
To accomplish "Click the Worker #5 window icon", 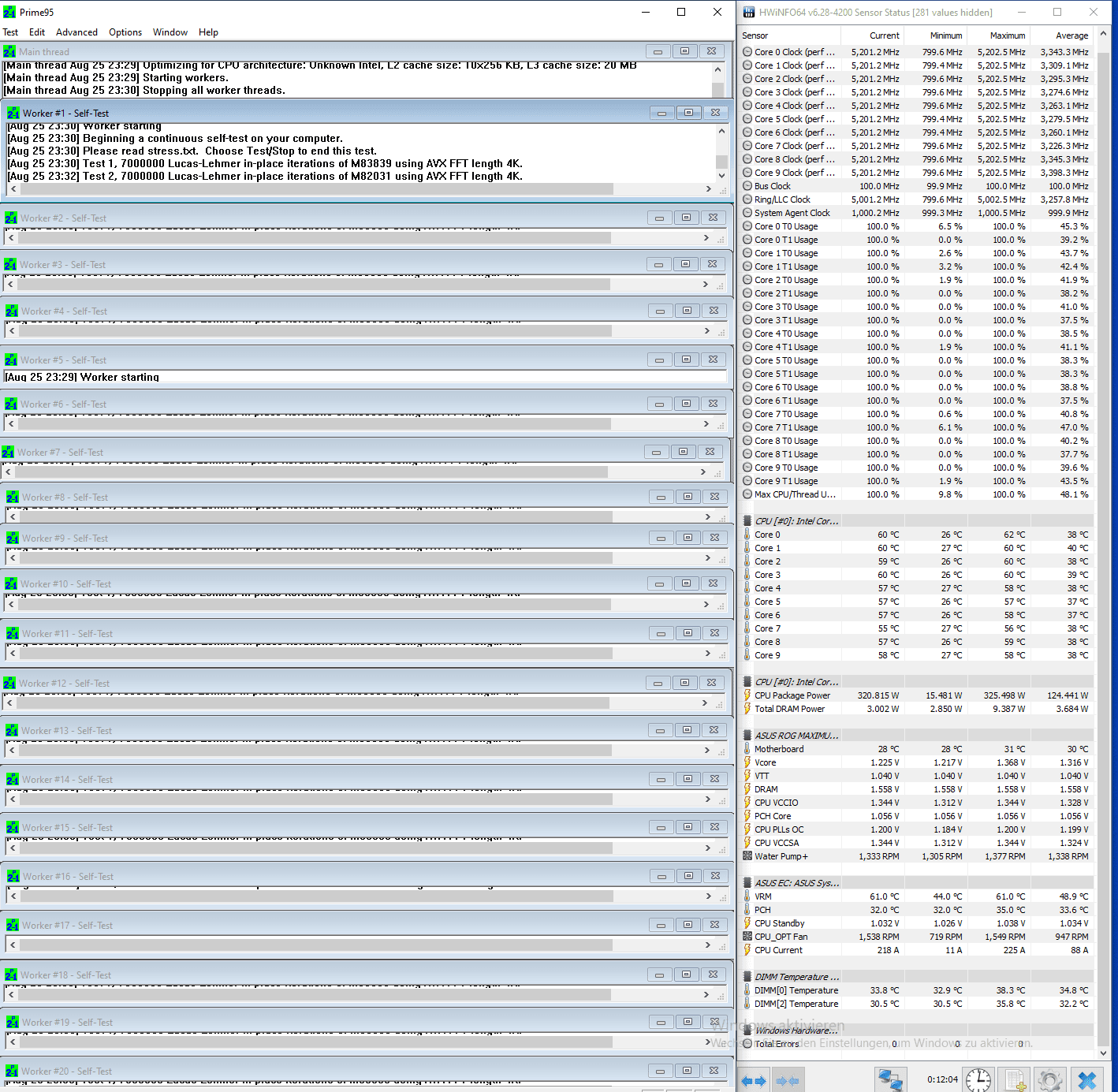I will [10, 360].
